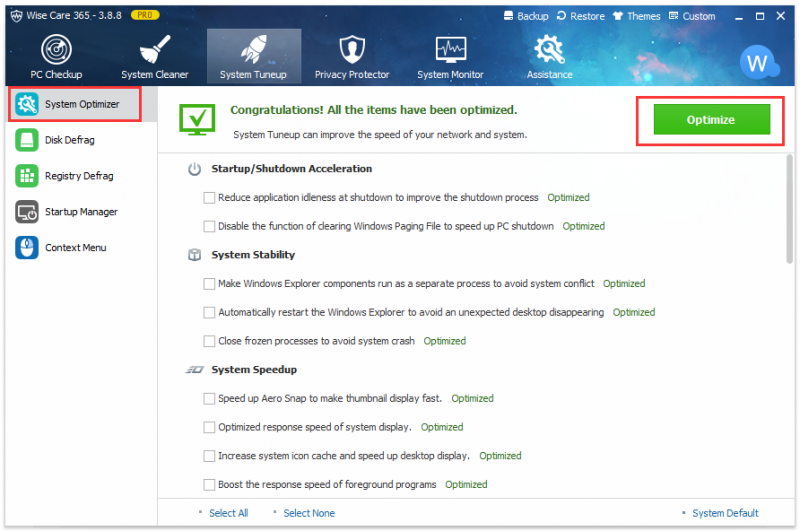Click the Startup/Shutdown power icon
Viewport: 800px width, 531px height.
[194, 169]
